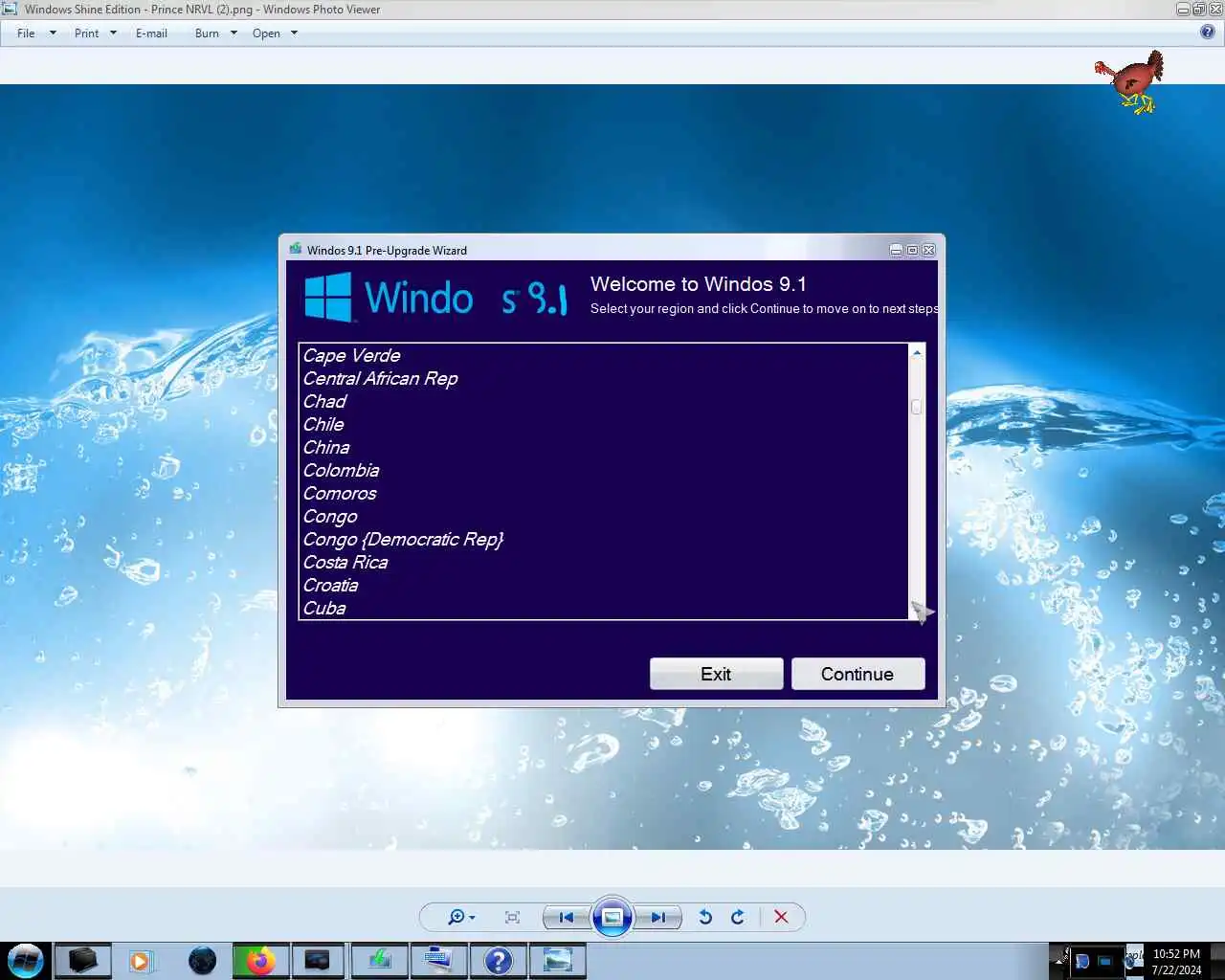Open the green lightning taskbar app
Screen dimensions: 1225x980
point(380,960)
